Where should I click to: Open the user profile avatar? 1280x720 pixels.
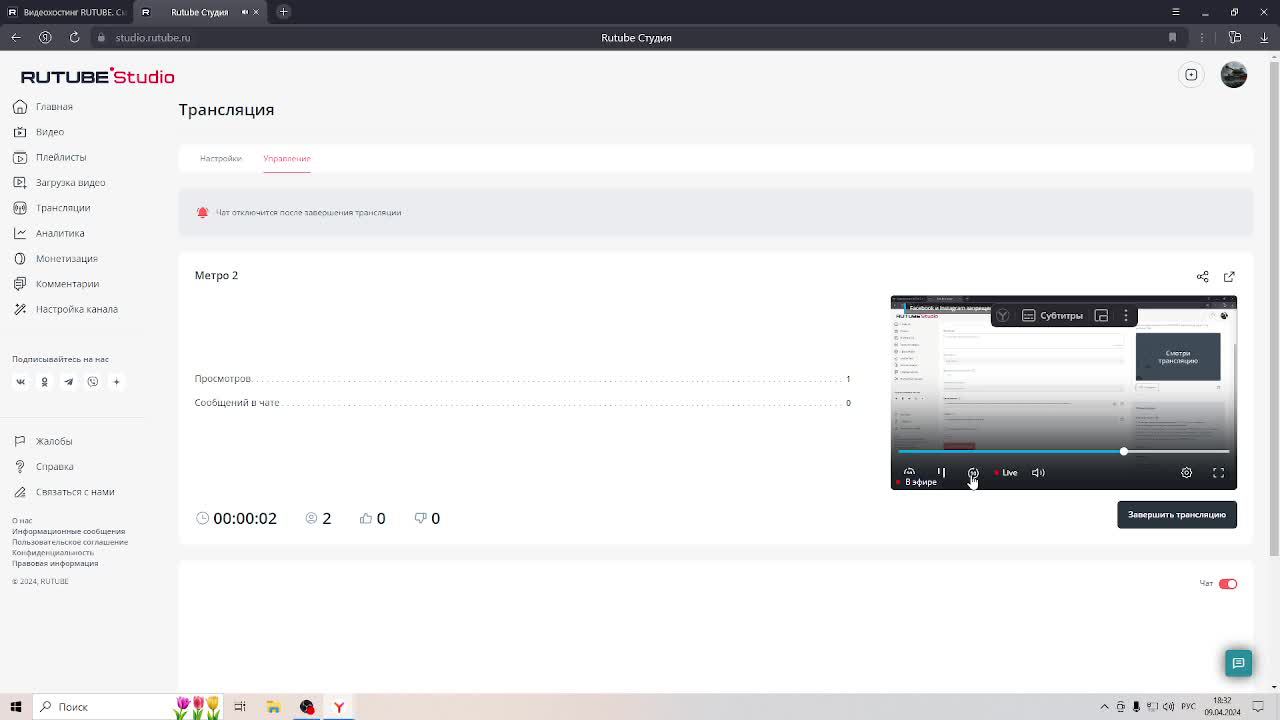point(1234,75)
